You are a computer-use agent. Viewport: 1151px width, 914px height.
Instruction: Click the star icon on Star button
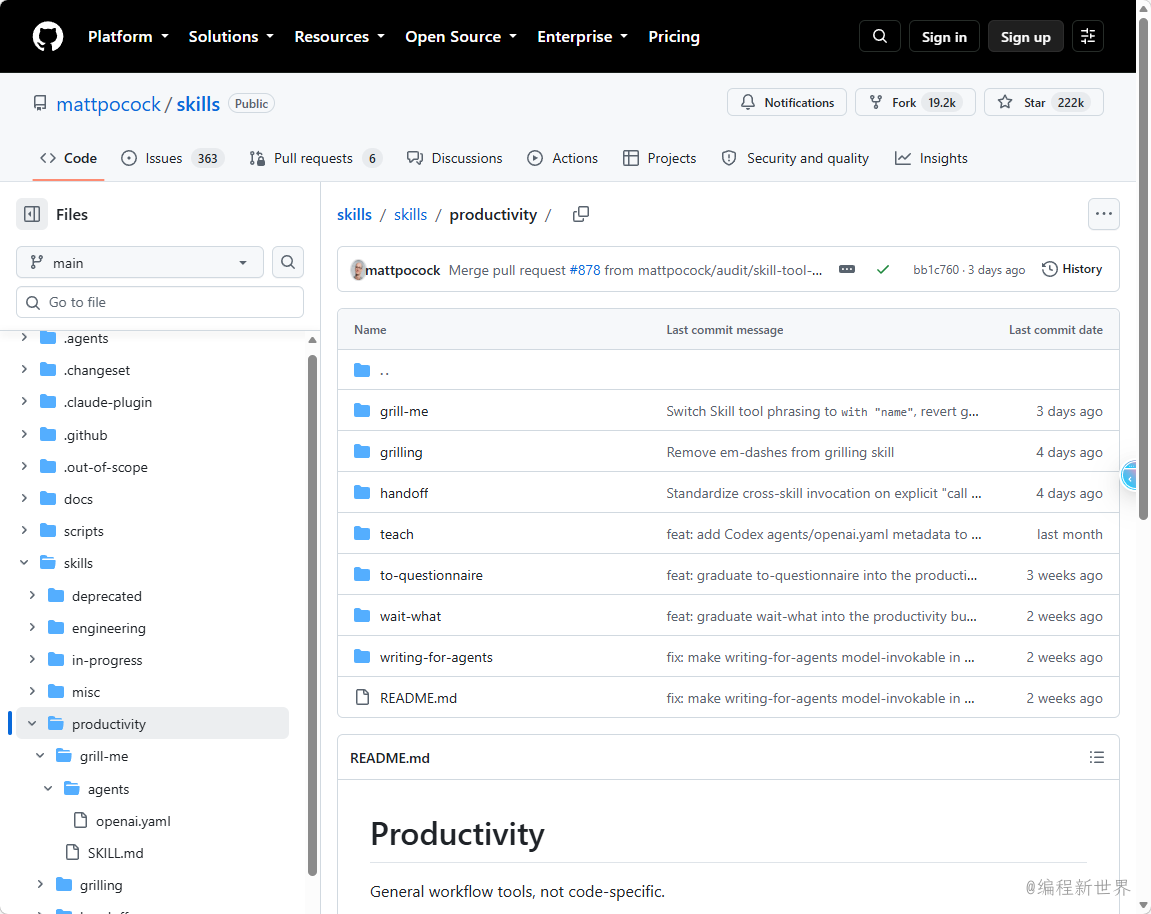[1005, 102]
